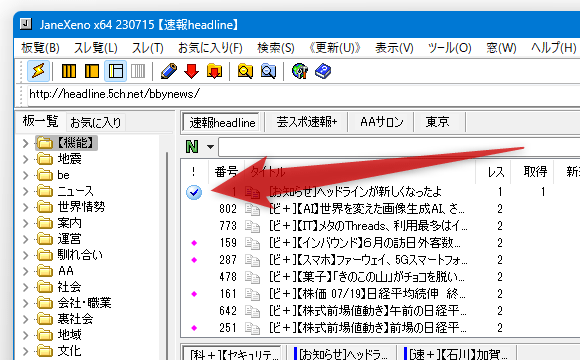This screenshot has width=580, height=360.
Task: Select the three-column pane layout icon
Action: coord(68,71)
